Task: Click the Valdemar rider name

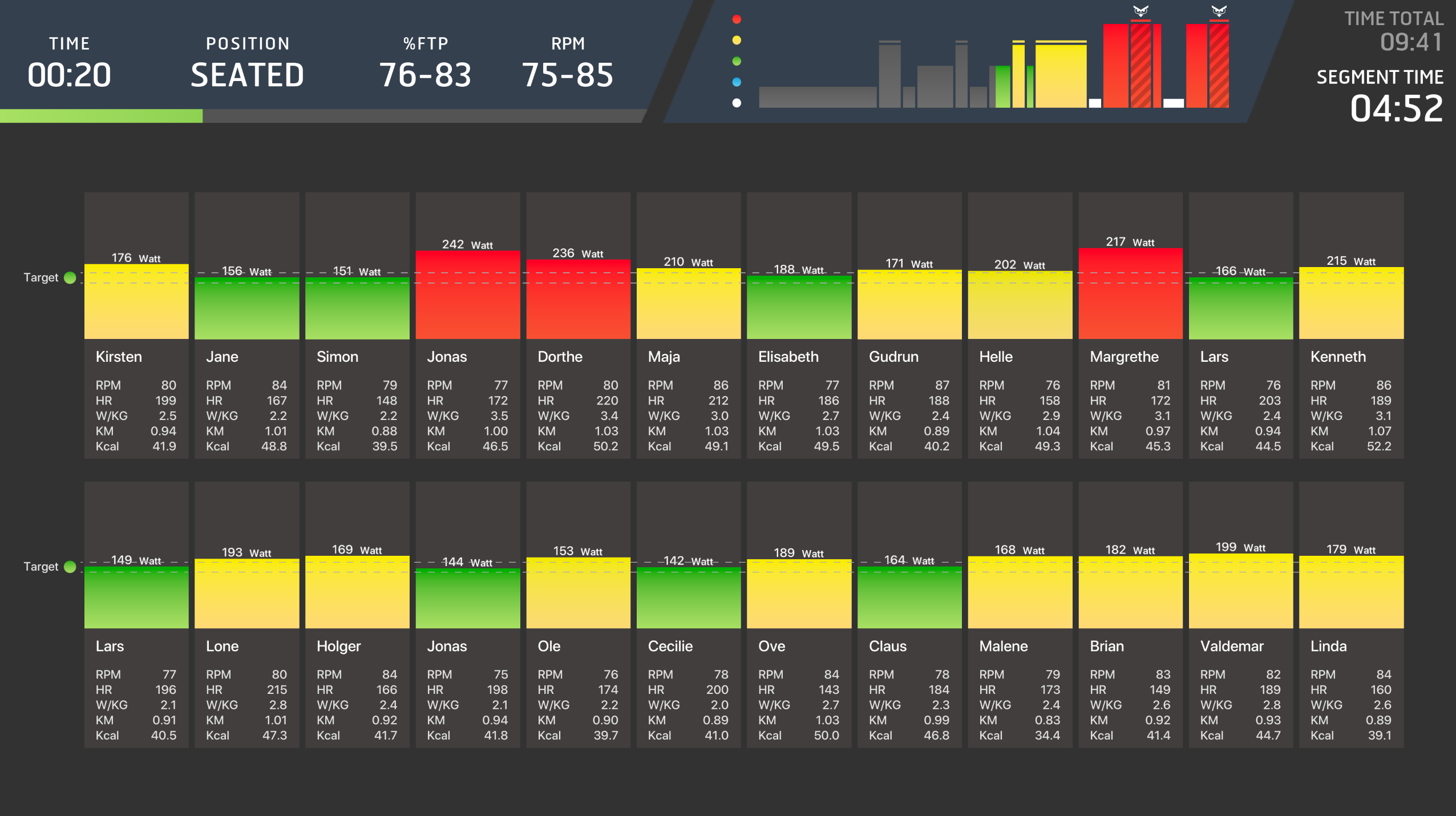Action: (1232, 646)
